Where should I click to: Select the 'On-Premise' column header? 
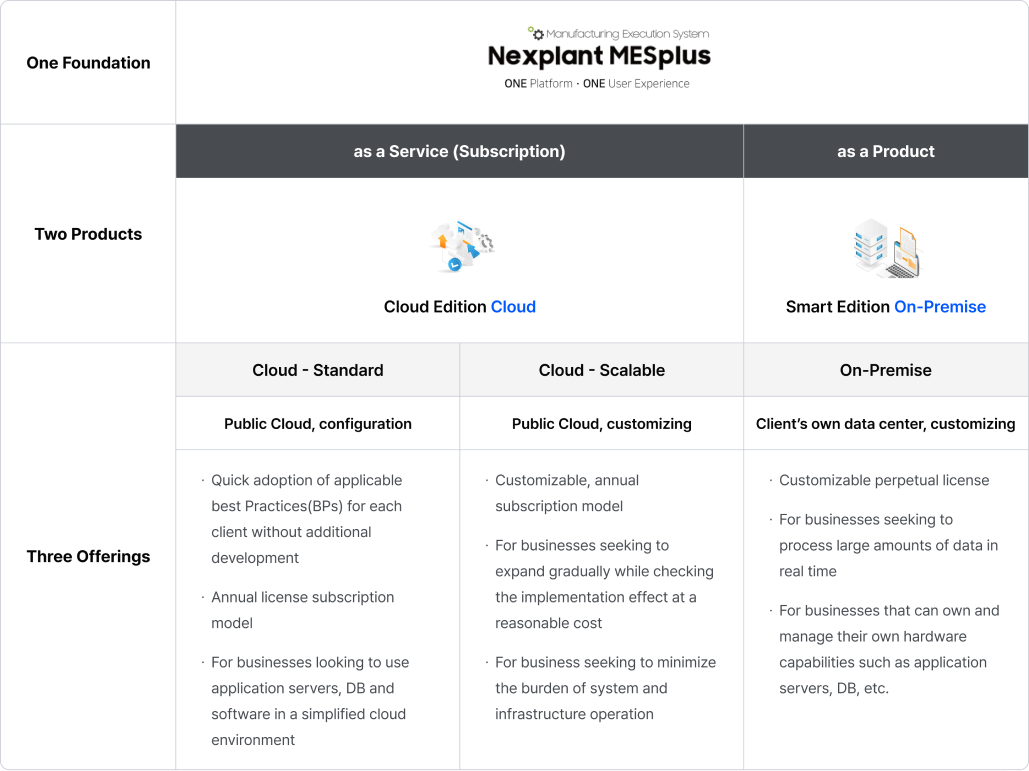click(886, 370)
